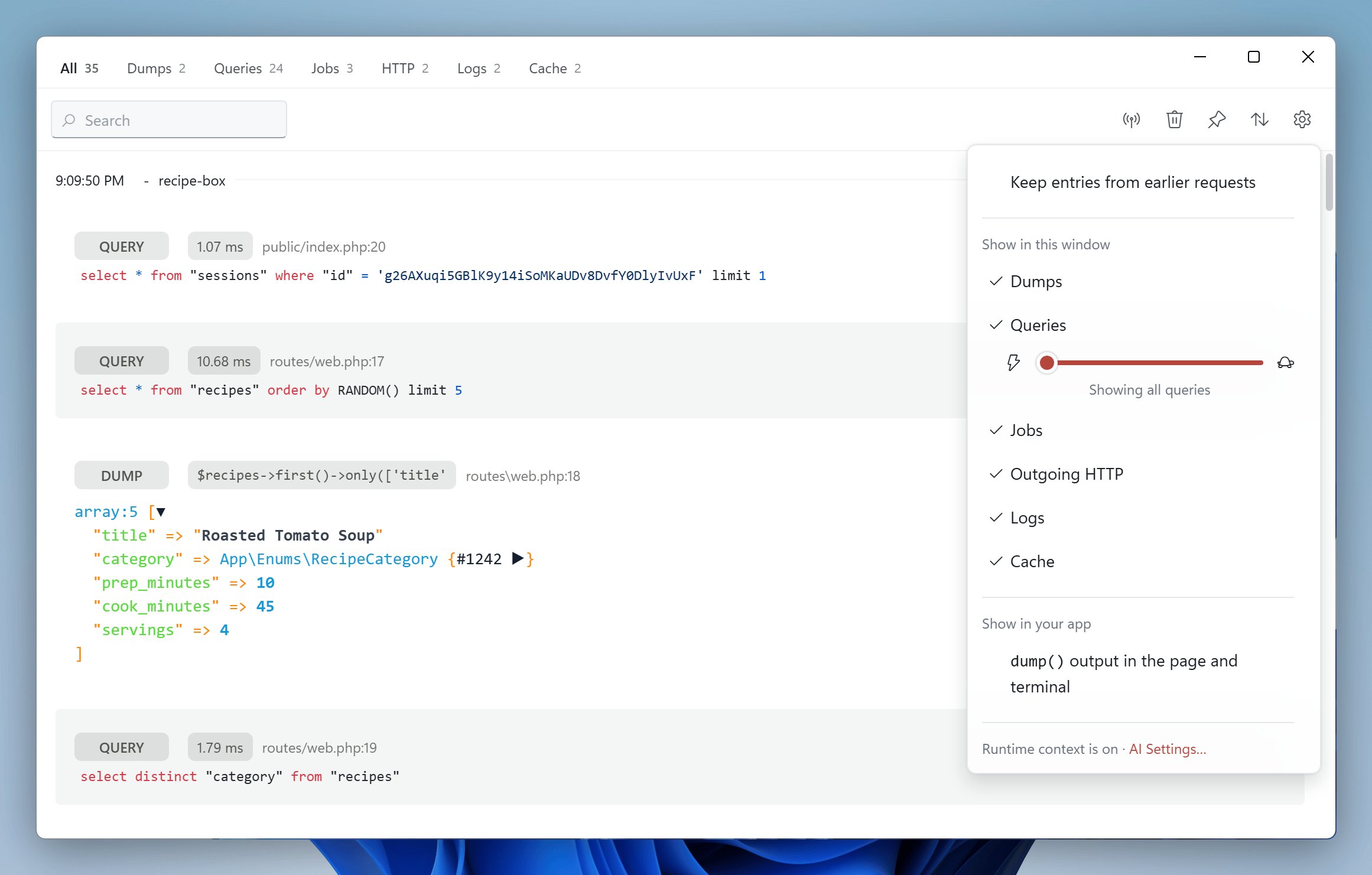The image size is (1372, 875).
Task: Click the broadcast listening icon
Action: pyautogui.click(x=1131, y=120)
